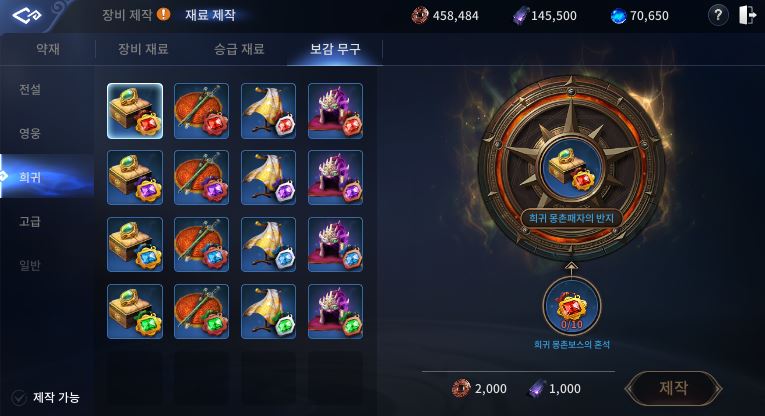Switch to the 장비 재료 tab

click(143, 49)
